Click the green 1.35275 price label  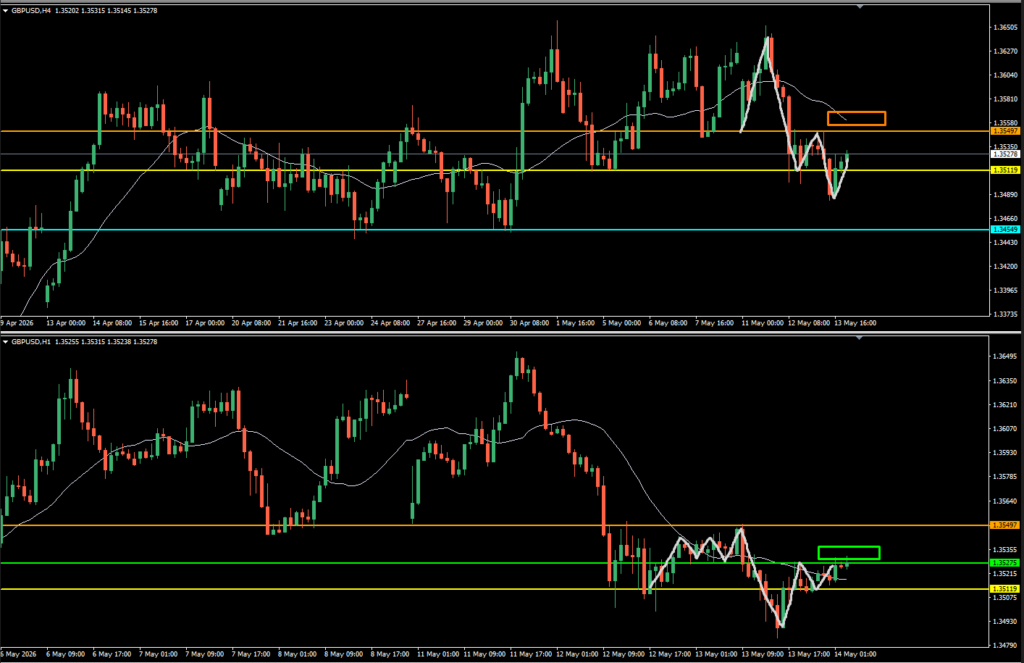point(1006,562)
